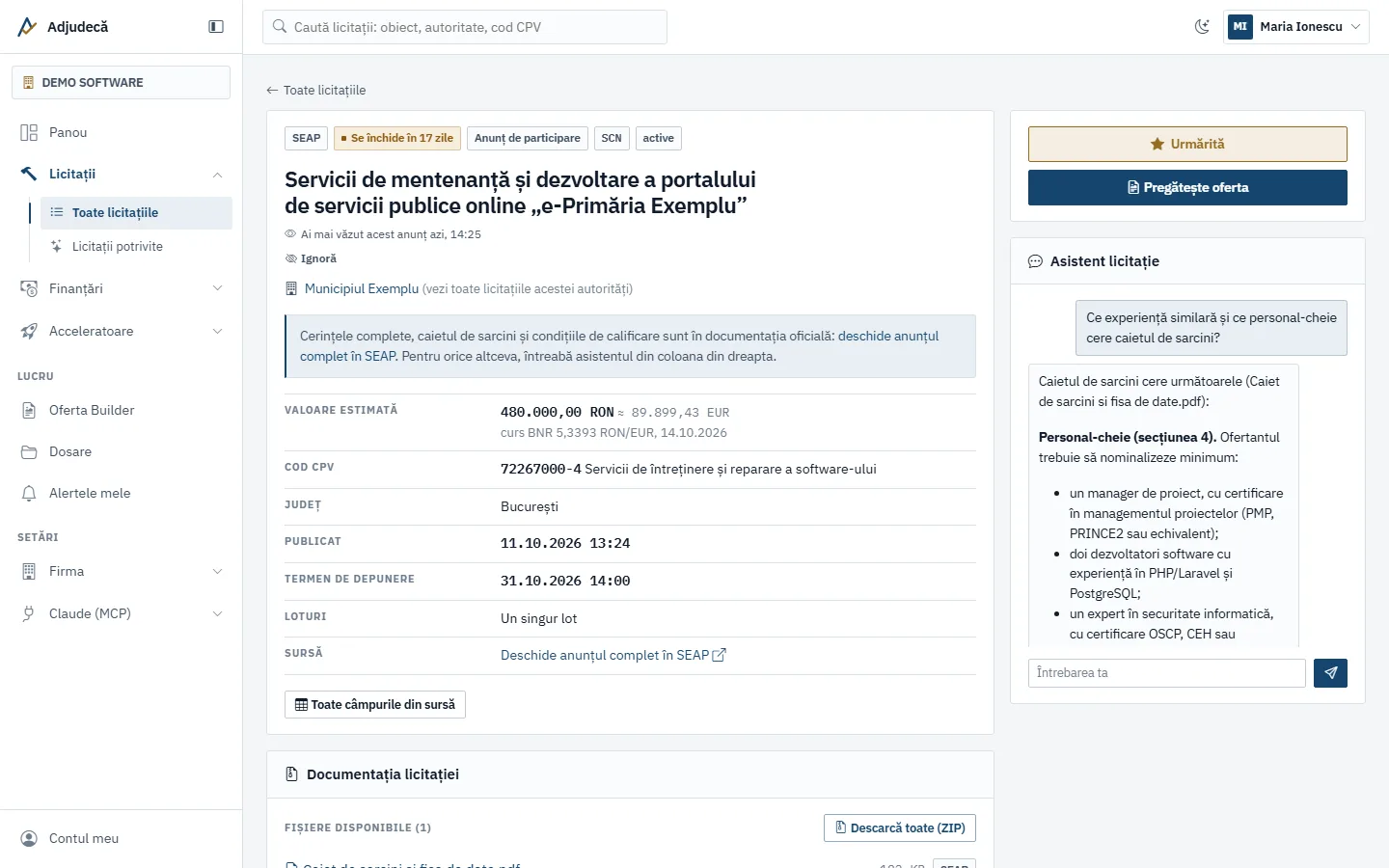Expand the Claude (MCP) chevron

tap(217, 613)
